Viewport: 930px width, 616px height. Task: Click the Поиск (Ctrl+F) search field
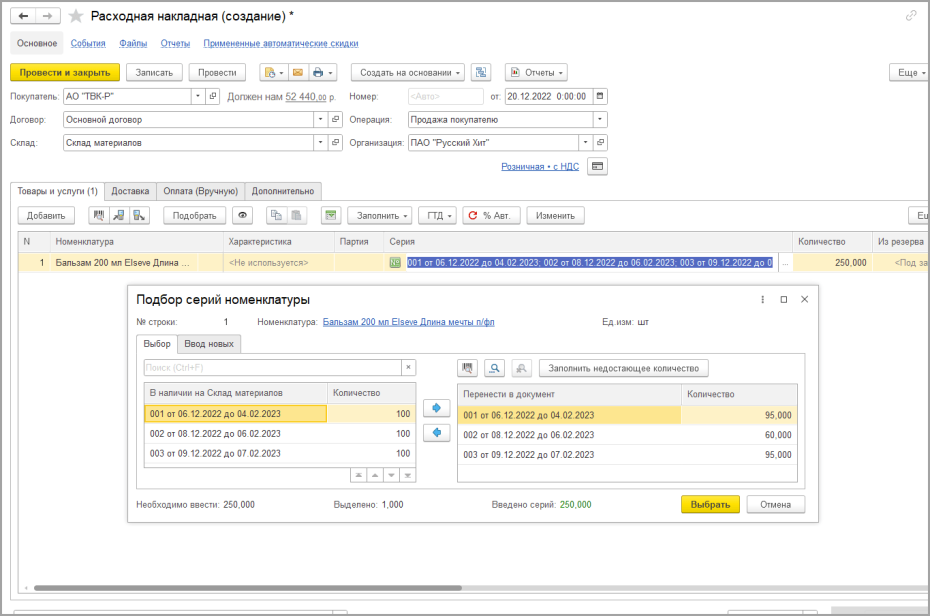tap(273, 368)
